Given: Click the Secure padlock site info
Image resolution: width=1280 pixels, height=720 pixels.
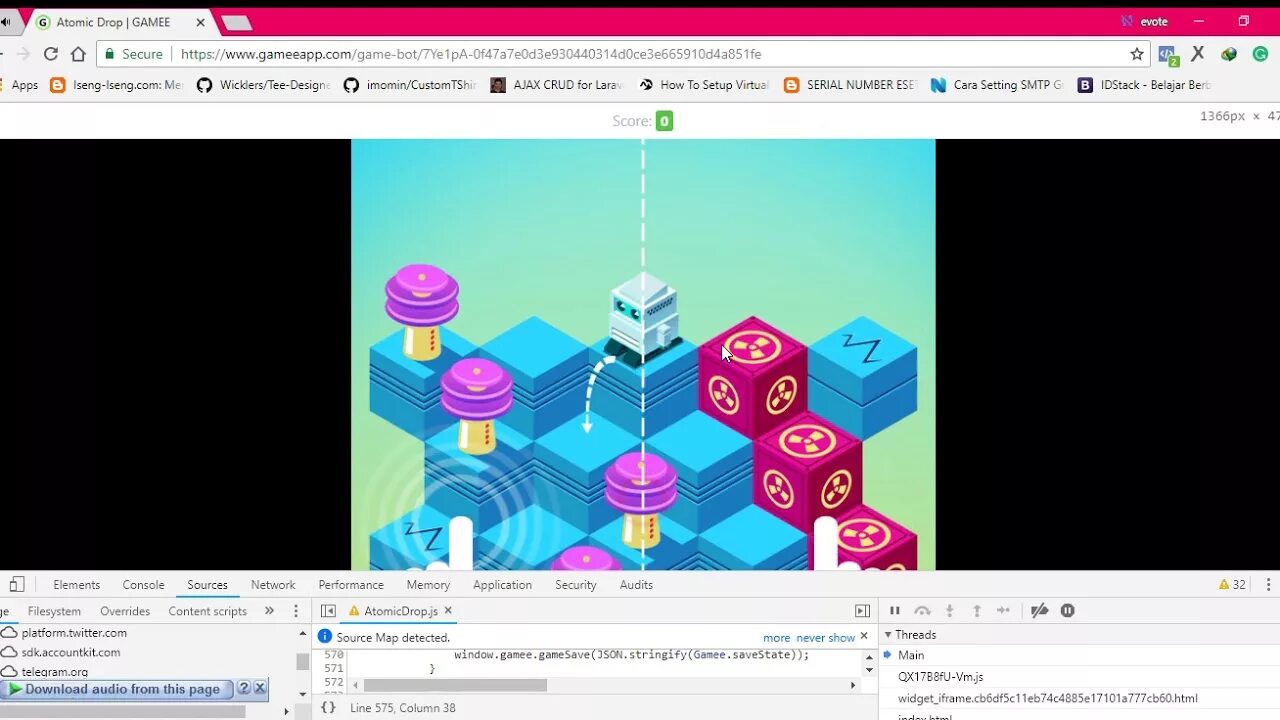Looking at the screenshot, I should click(x=132, y=54).
